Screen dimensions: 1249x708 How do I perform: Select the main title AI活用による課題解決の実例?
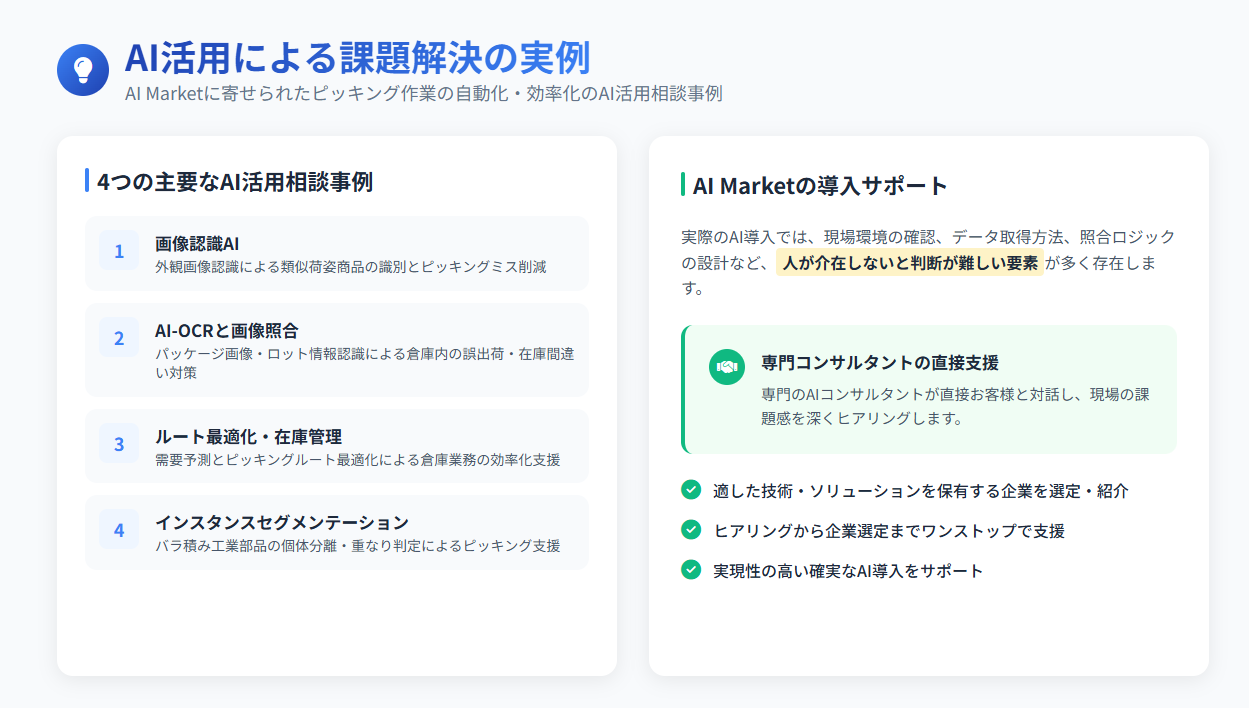(x=357, y=58)
